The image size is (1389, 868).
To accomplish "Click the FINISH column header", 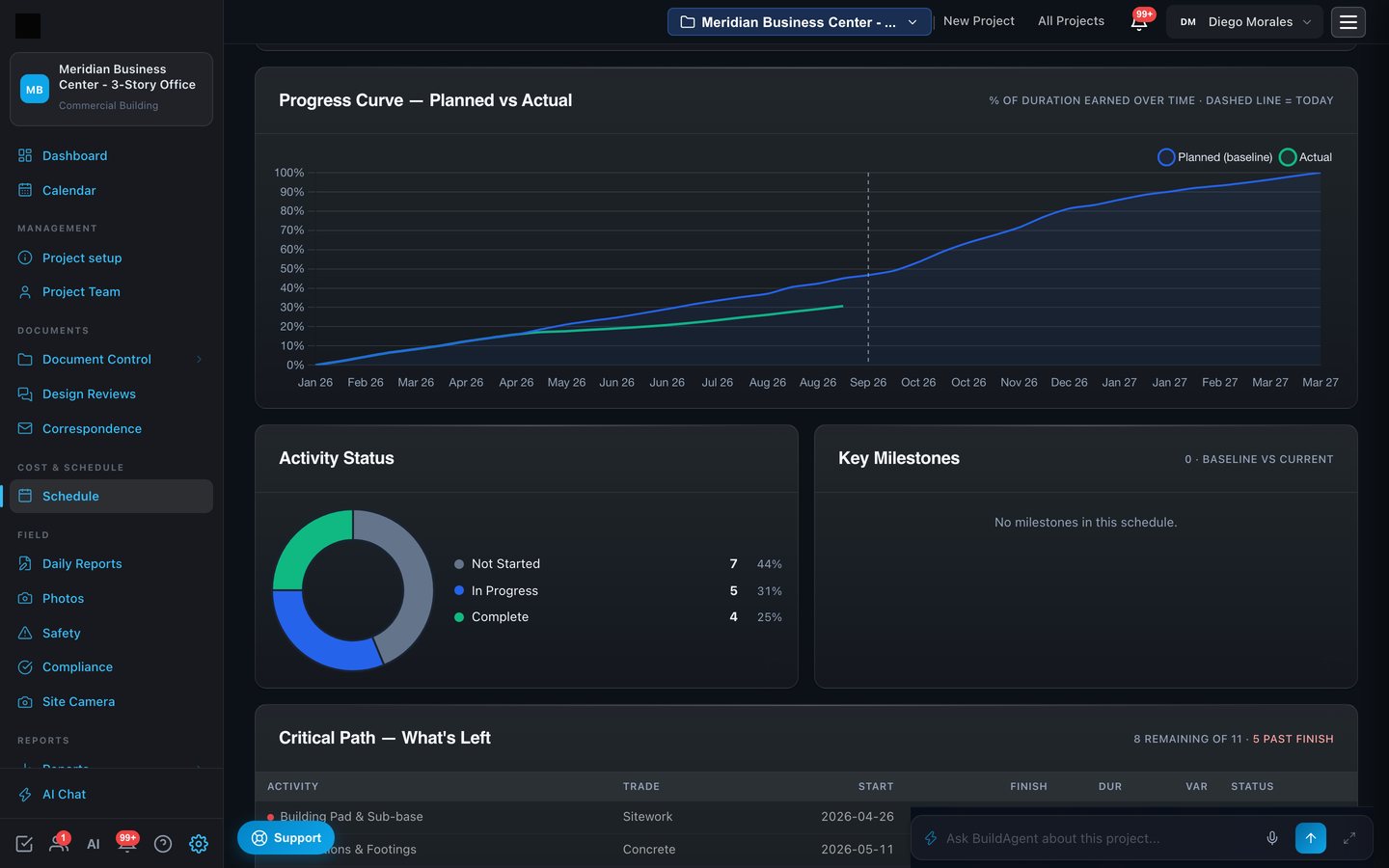I will pos(1028,787).
